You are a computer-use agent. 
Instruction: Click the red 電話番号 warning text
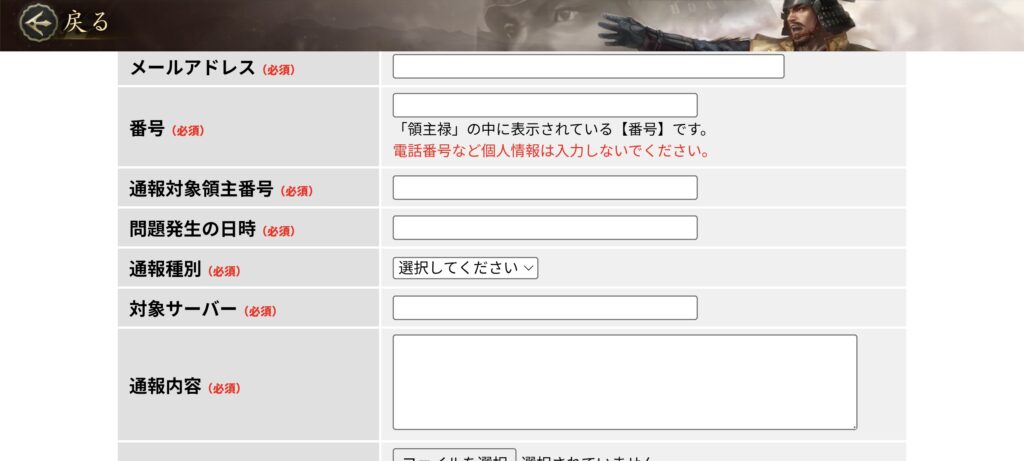551,152
